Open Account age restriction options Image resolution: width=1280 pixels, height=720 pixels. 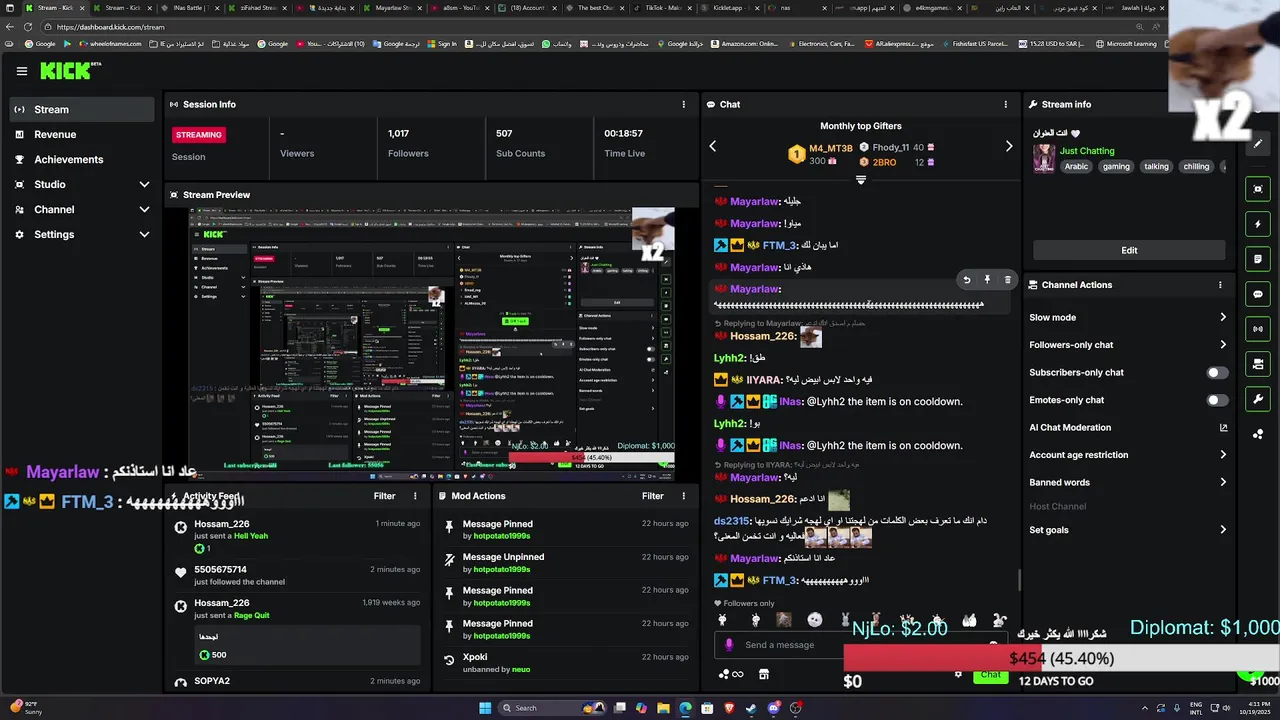(x=1128, y=455)
